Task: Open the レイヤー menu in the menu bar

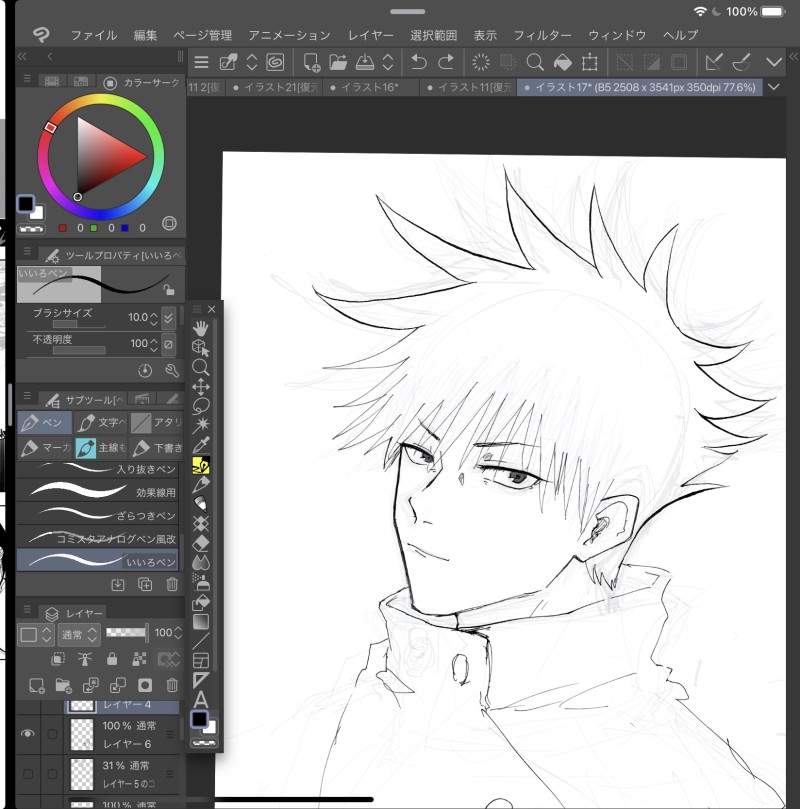Action: point(370,35)
